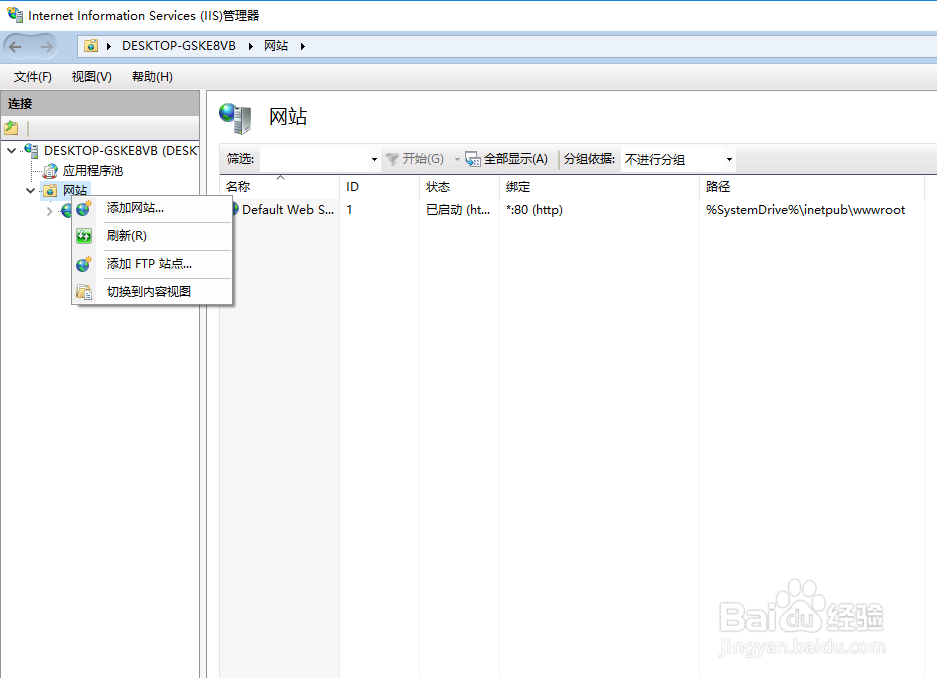
Task: Click the IIS Manager title bar icon
Action: (14, 14)
